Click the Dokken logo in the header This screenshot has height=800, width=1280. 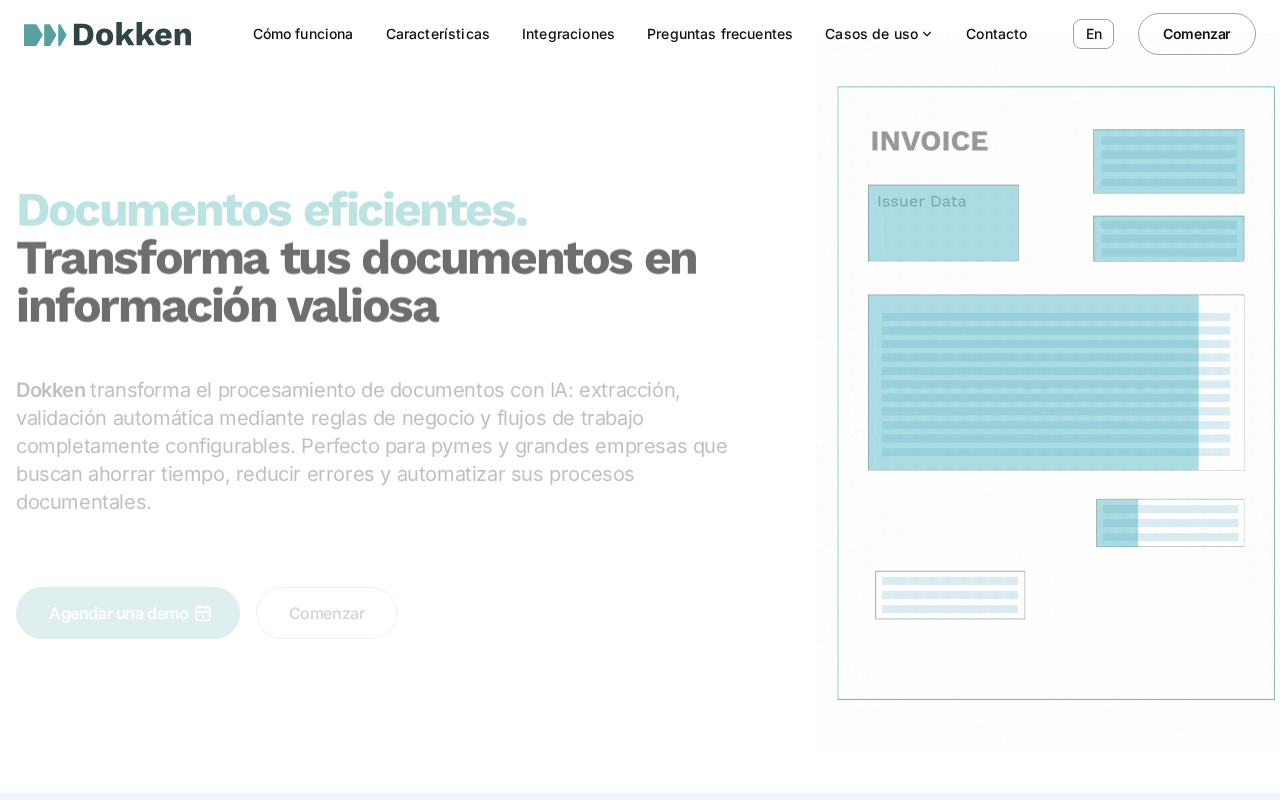click(x=108, y=35)
